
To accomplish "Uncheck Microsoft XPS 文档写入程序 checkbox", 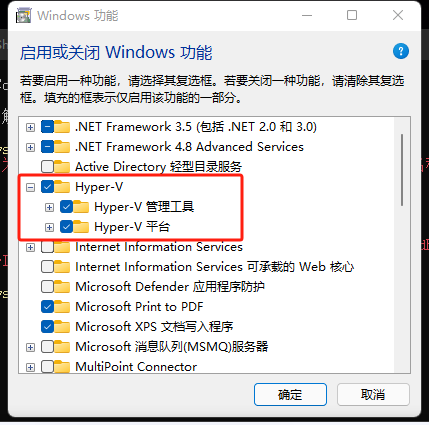I will 47,327.
